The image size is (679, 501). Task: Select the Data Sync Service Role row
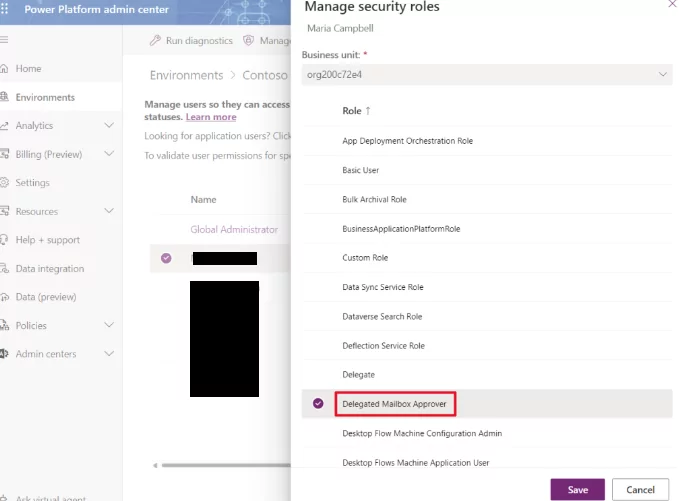tap(487, 287)
